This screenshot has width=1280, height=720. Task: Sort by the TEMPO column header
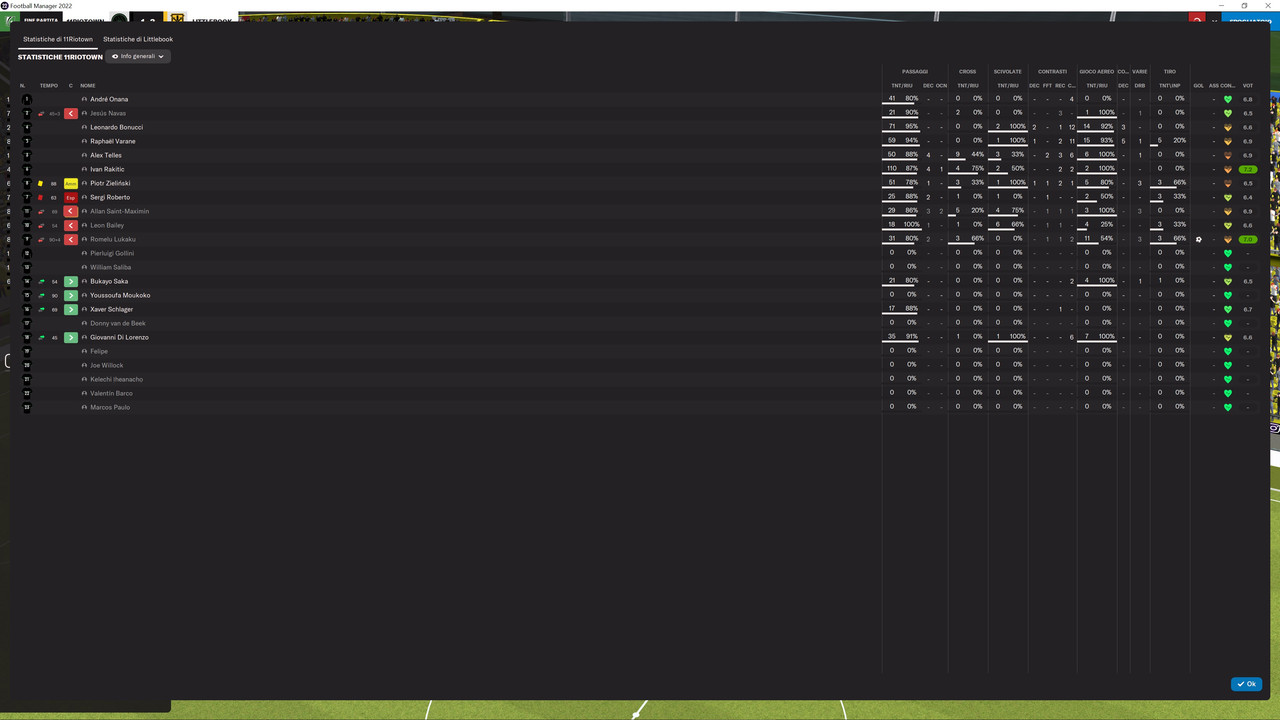(49, 86)
